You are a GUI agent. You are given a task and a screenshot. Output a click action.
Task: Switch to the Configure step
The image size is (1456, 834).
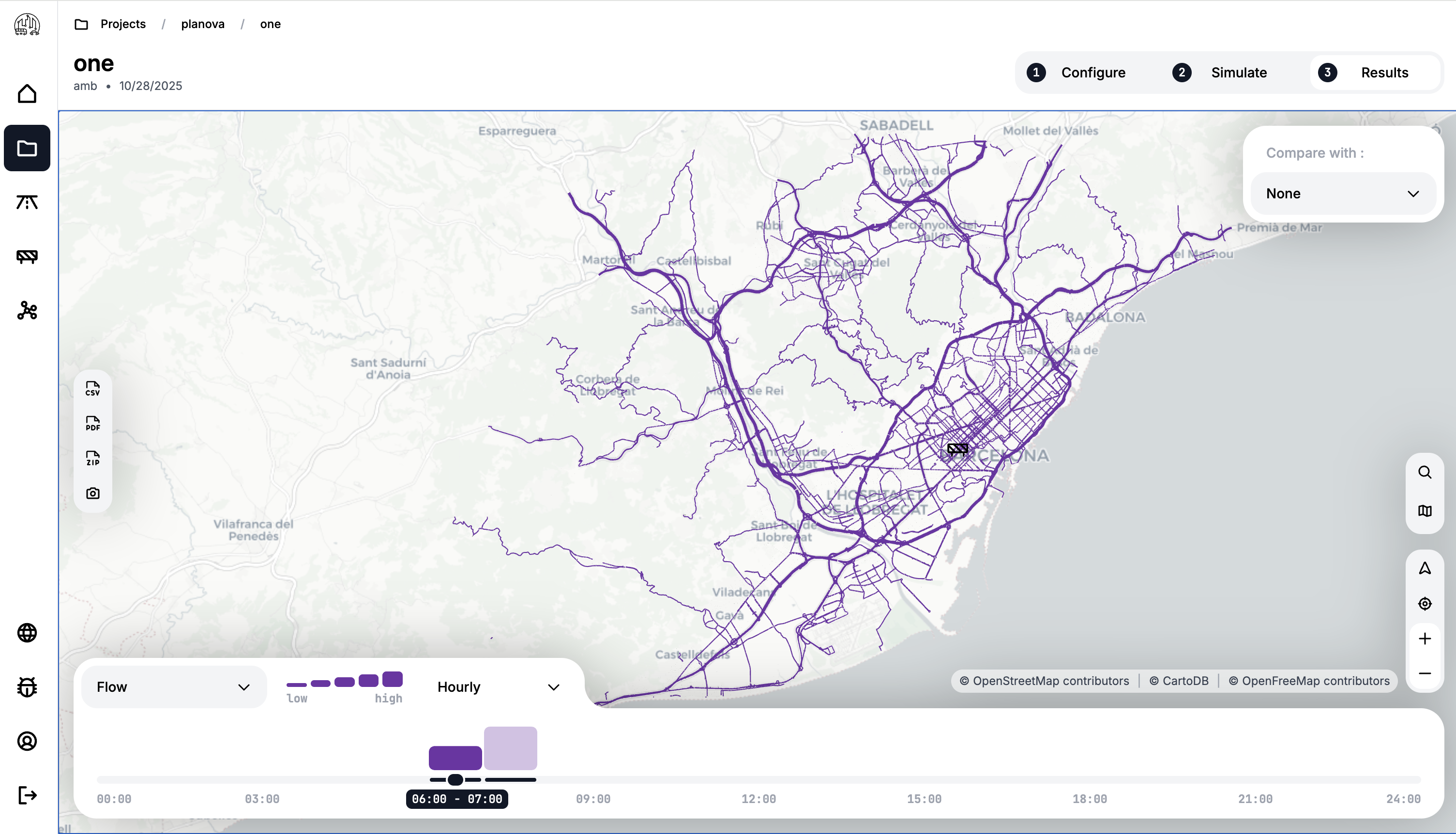tap(1077, 73)
